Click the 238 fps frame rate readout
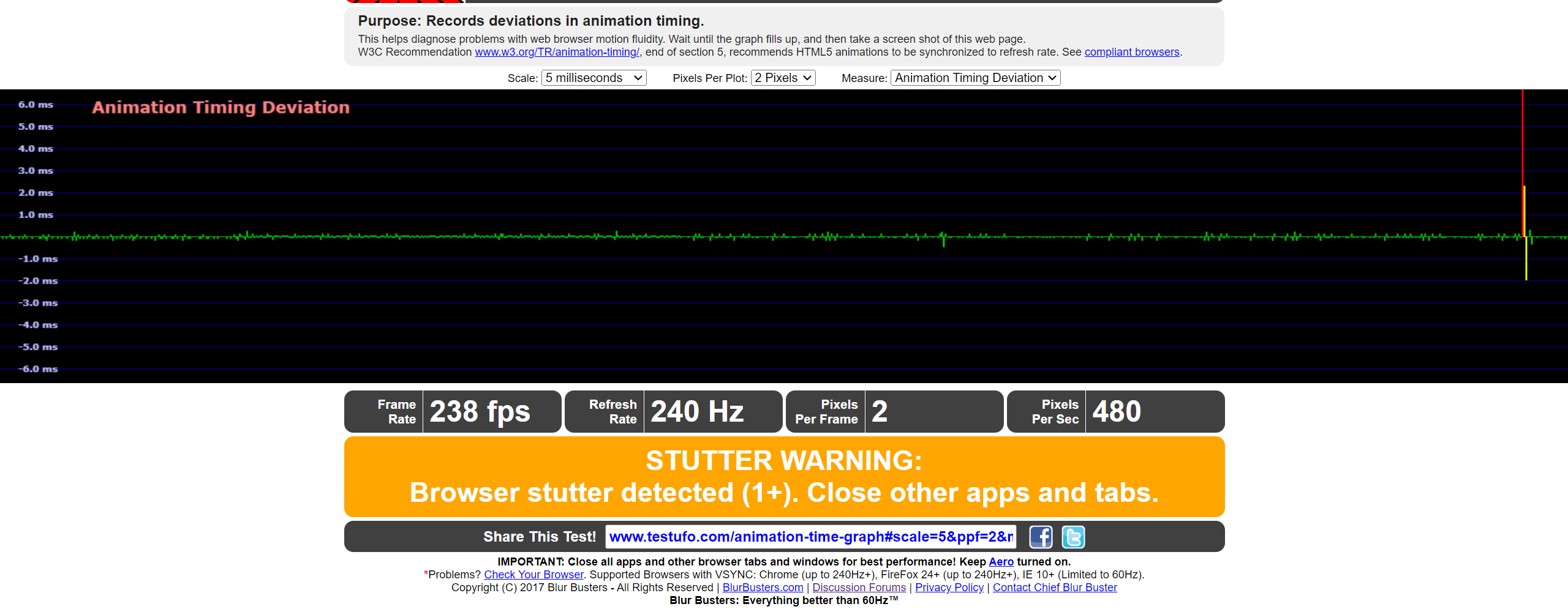The width and height of the screenshot is (1568, 612). pos(480,411)
